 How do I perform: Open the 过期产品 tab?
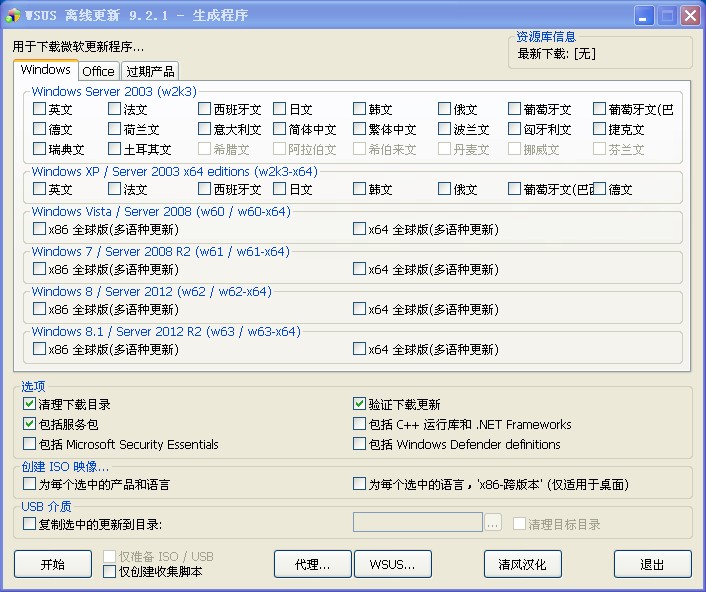coord(150,71)
